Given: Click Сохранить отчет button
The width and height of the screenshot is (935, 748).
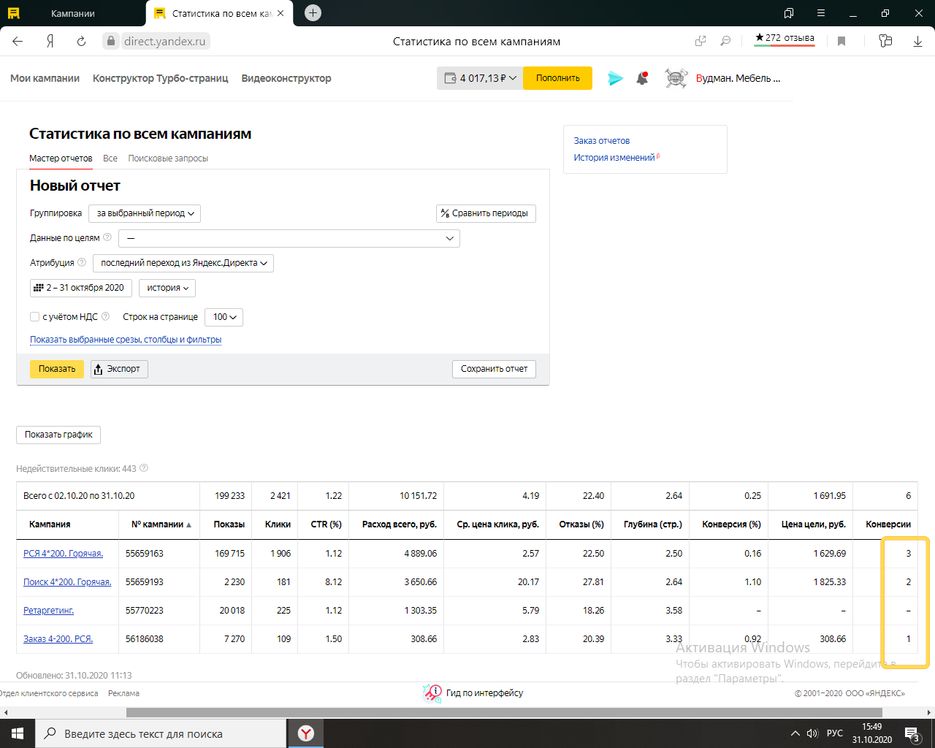Looking at the screenshot, I should [x=494, y=369].
